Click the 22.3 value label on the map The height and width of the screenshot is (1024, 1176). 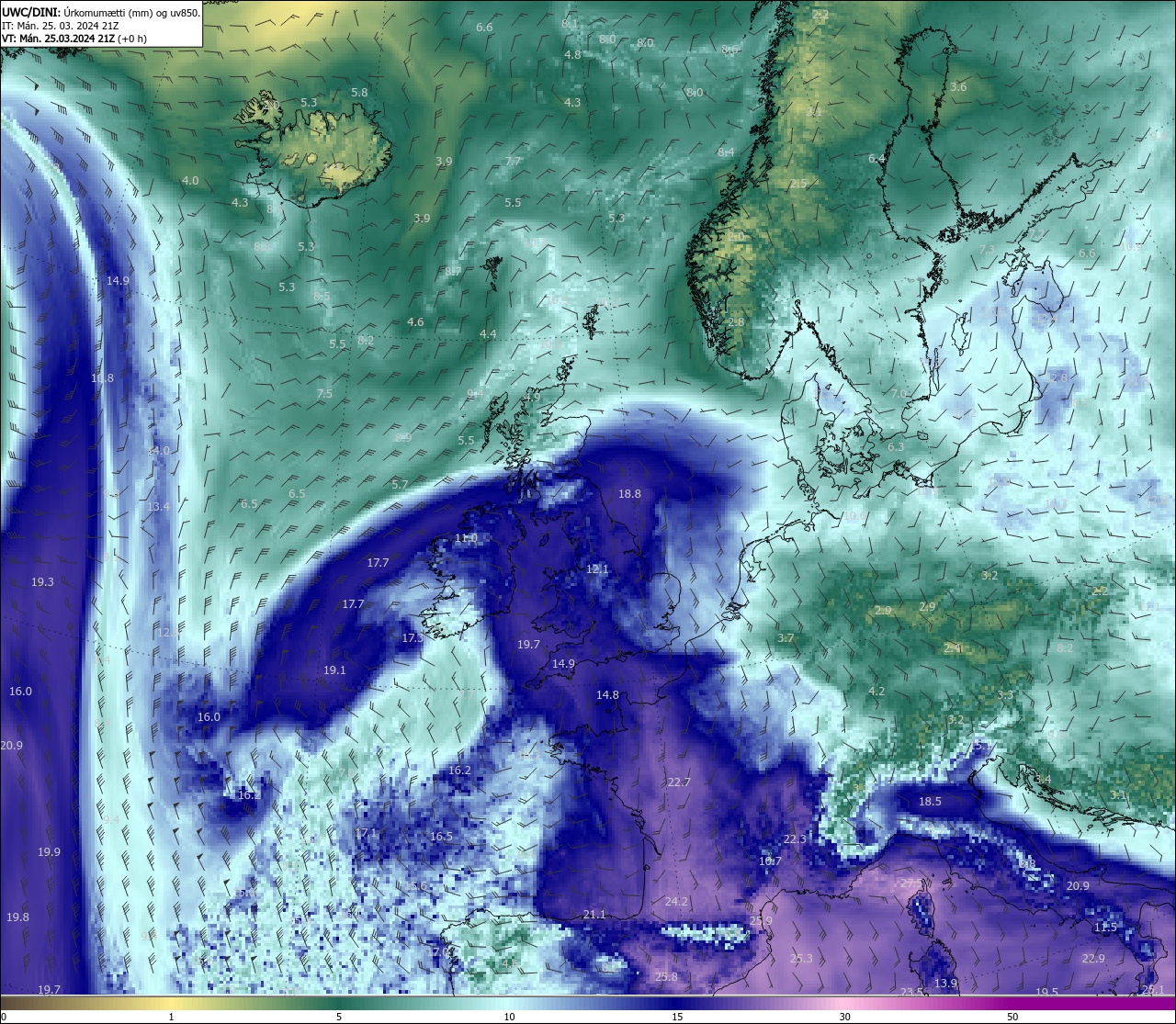pyautogui.click(x=795, y=838)
